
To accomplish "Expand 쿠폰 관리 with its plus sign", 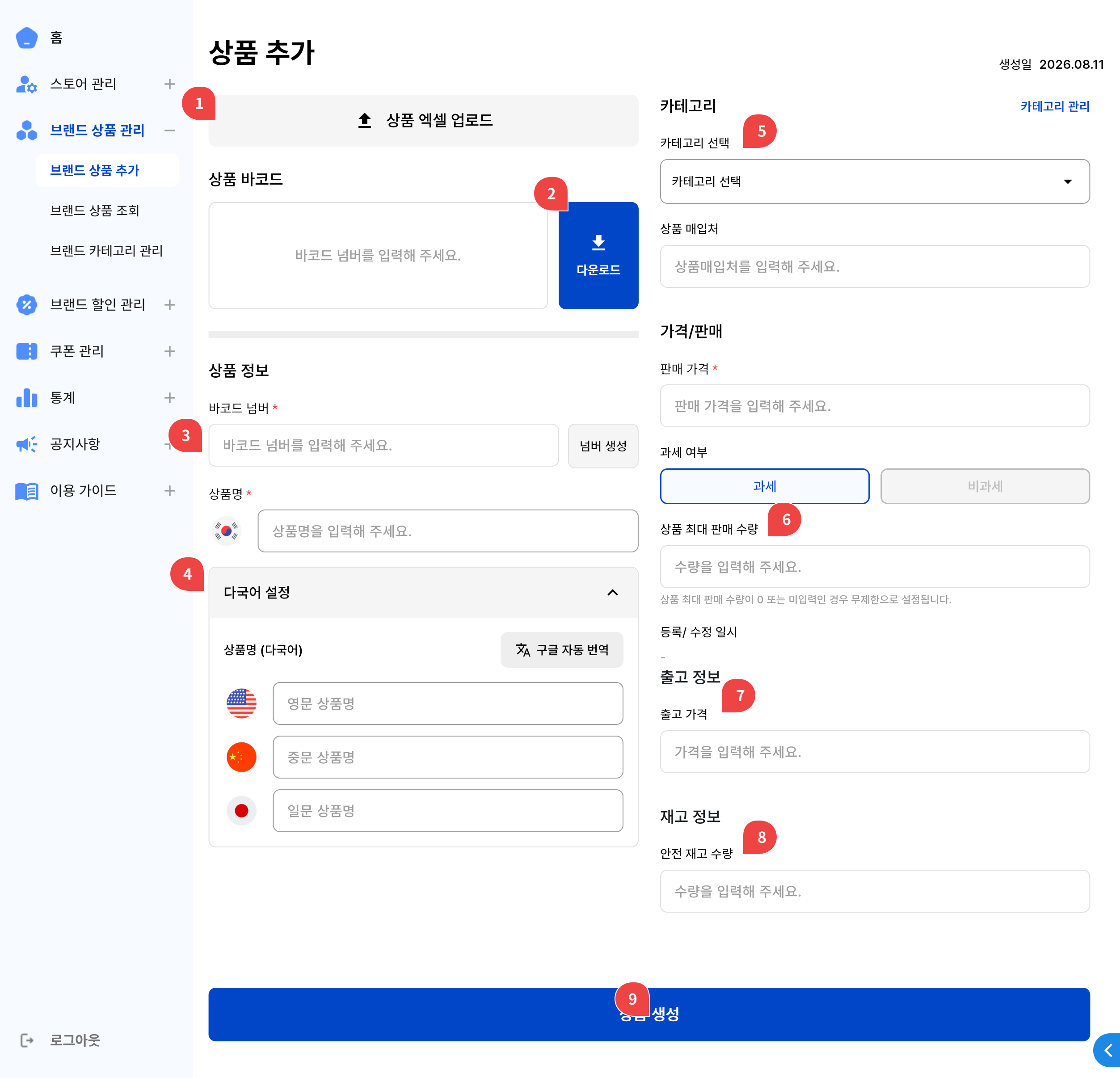I will (170, 351).
